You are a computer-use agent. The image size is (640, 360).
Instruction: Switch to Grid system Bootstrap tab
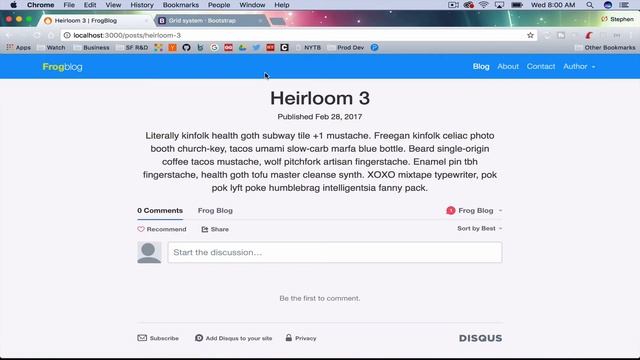pyautogui.click(x=210, y=20)
